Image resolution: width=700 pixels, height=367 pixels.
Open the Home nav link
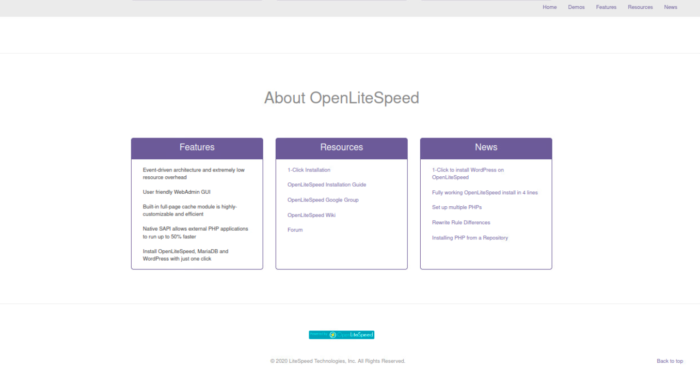[x=550, y=7]
